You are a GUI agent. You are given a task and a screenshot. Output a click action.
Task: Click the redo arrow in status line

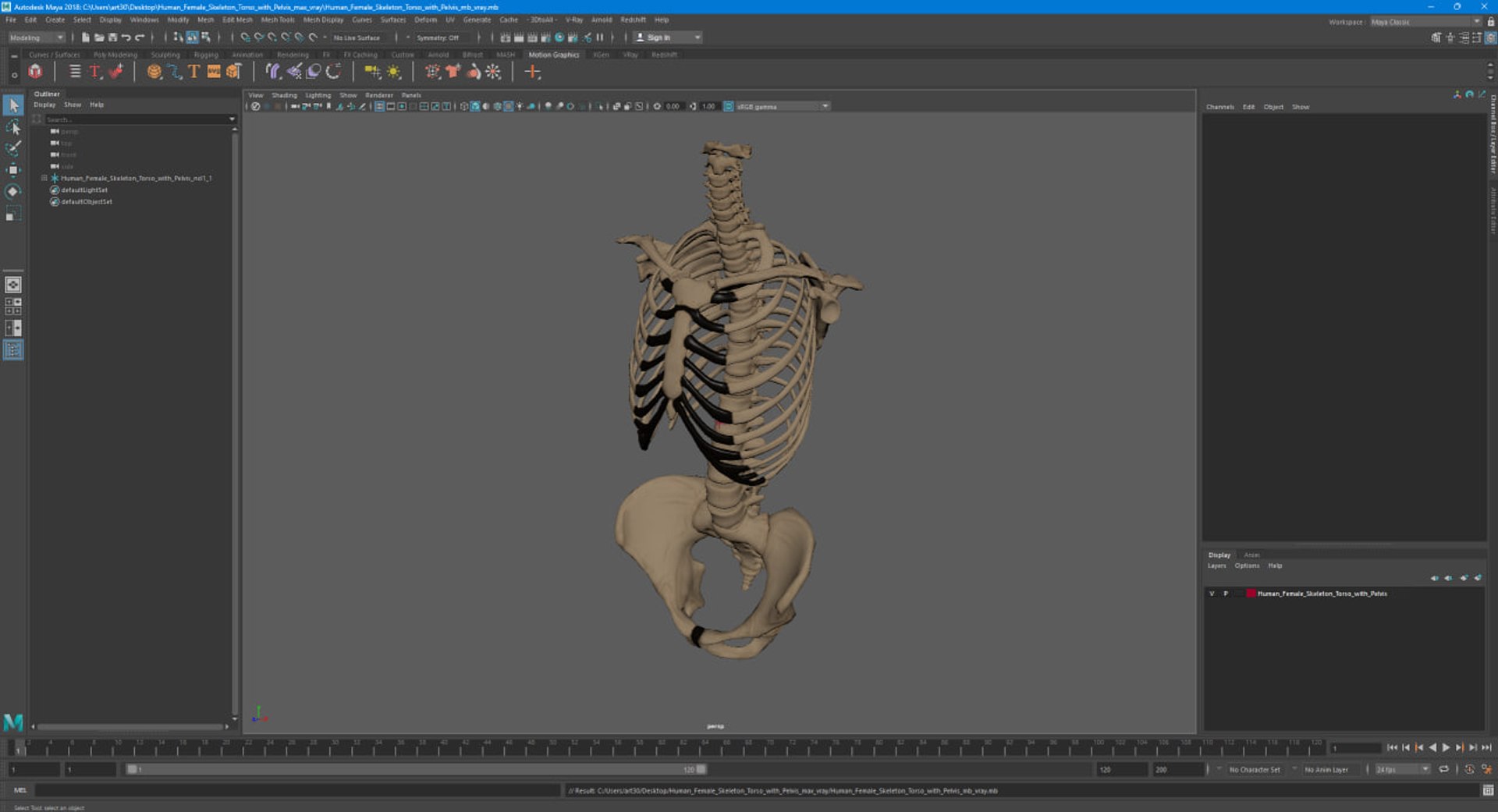(140, 37)
